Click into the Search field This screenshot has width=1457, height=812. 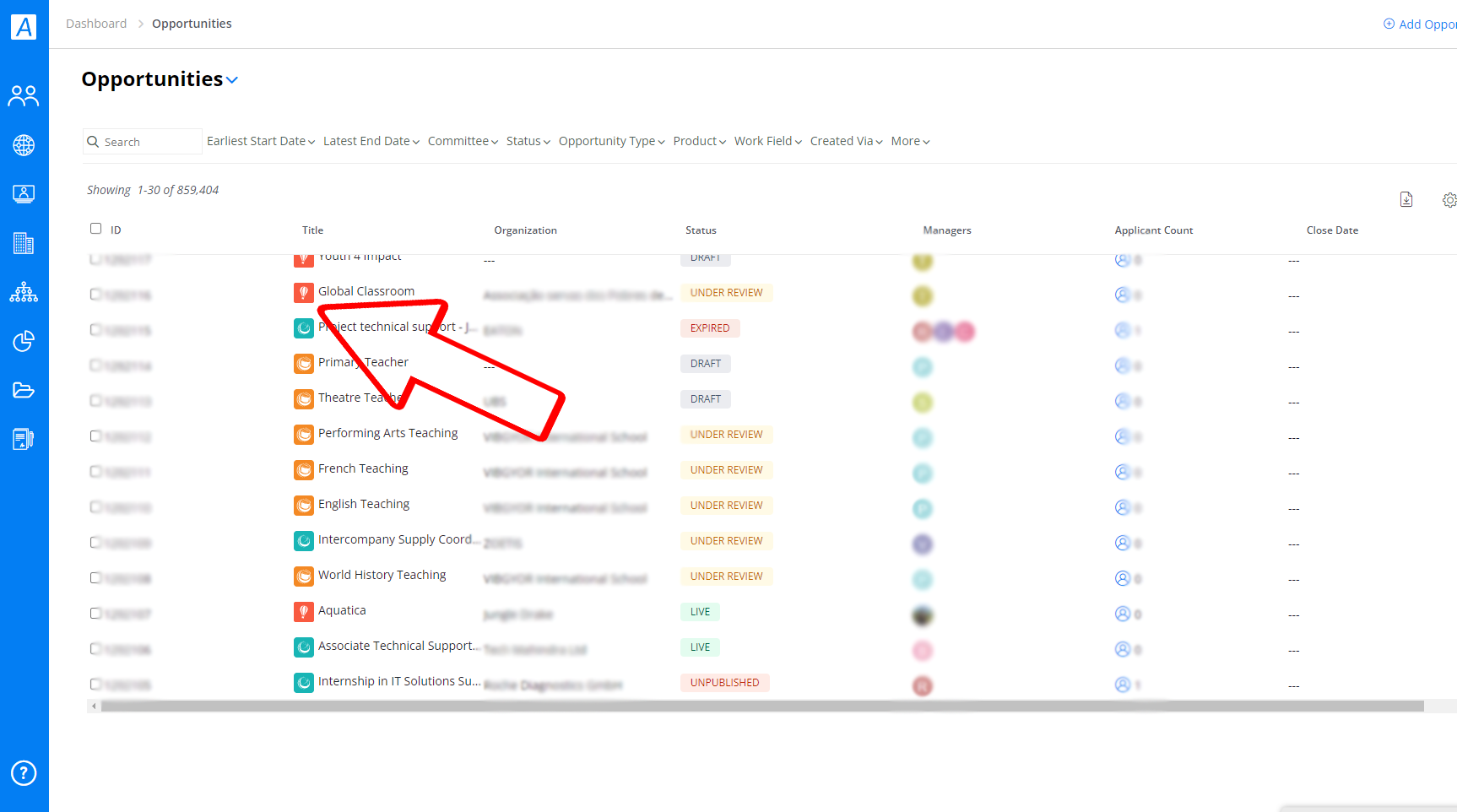(x=143, y=142)
